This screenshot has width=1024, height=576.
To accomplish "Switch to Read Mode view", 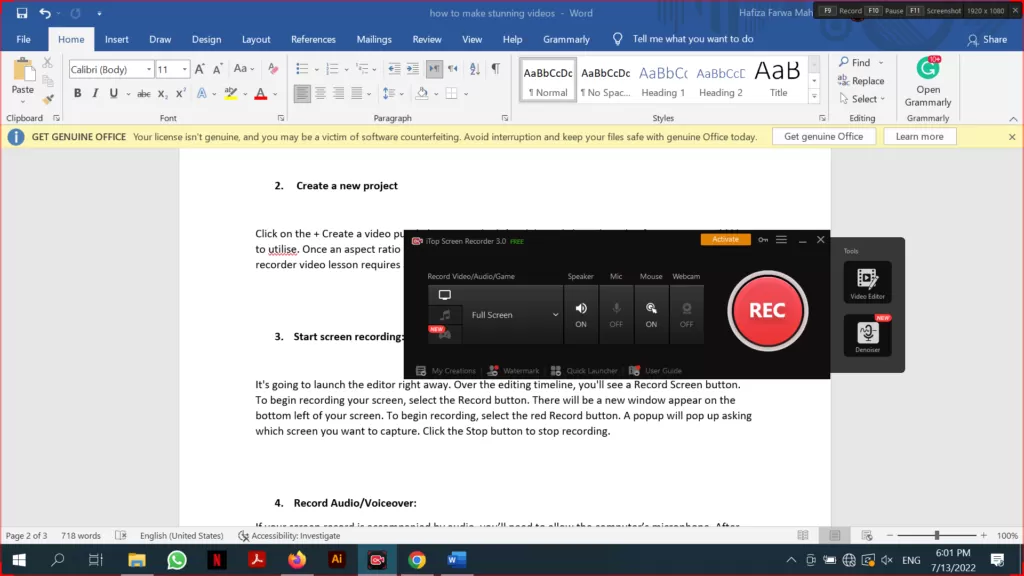I will pyautogui.click(x=803, y=536).
